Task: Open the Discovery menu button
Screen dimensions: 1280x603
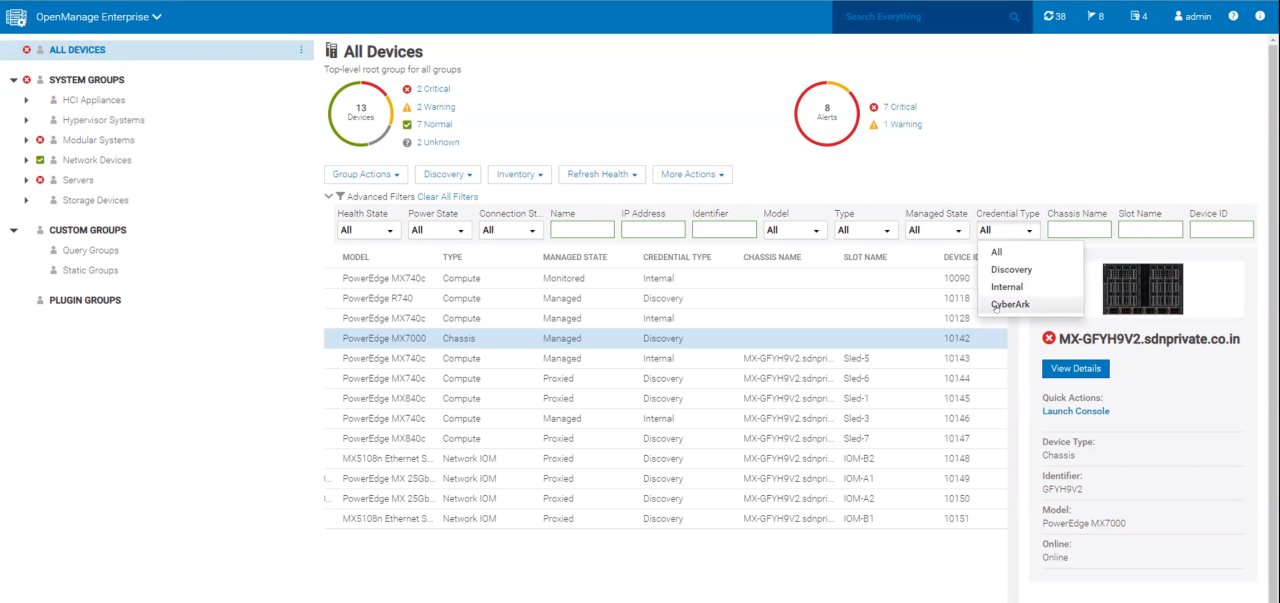Action: pyautogui.click(x=448, y=174)
